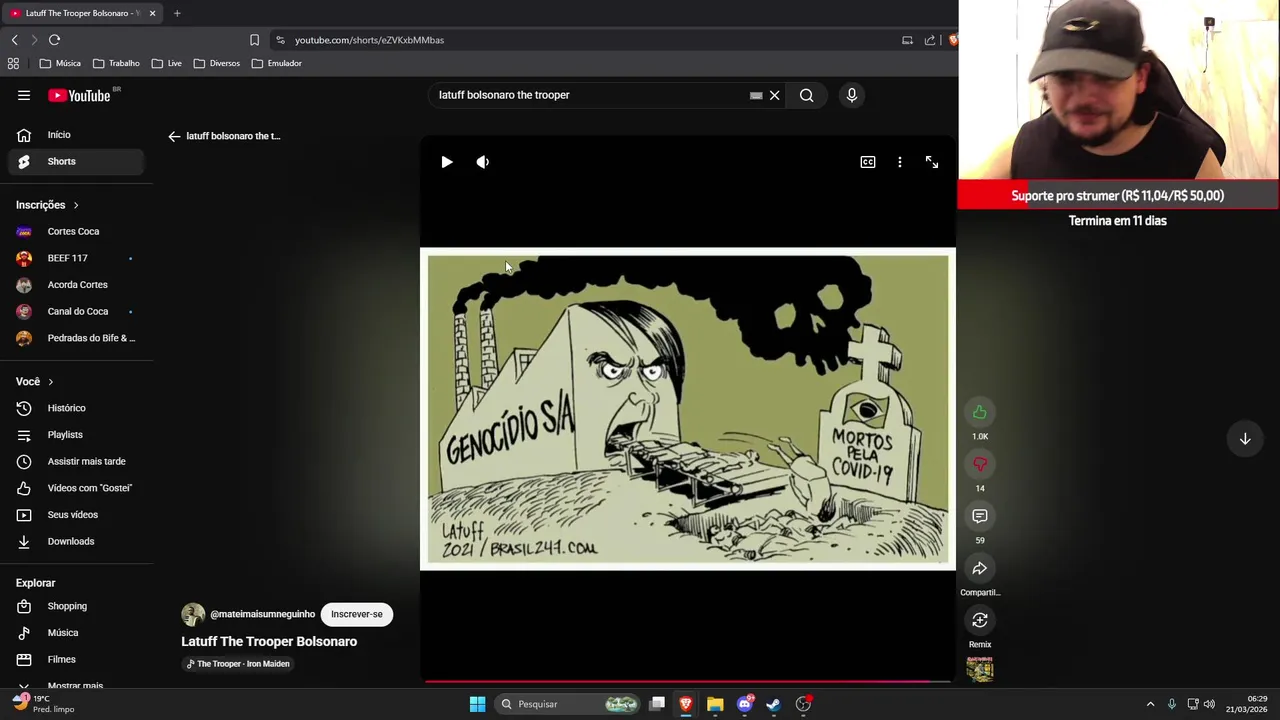Subscribe with the Inscrever-se button

pyautogui.click(x=357, y=614)
